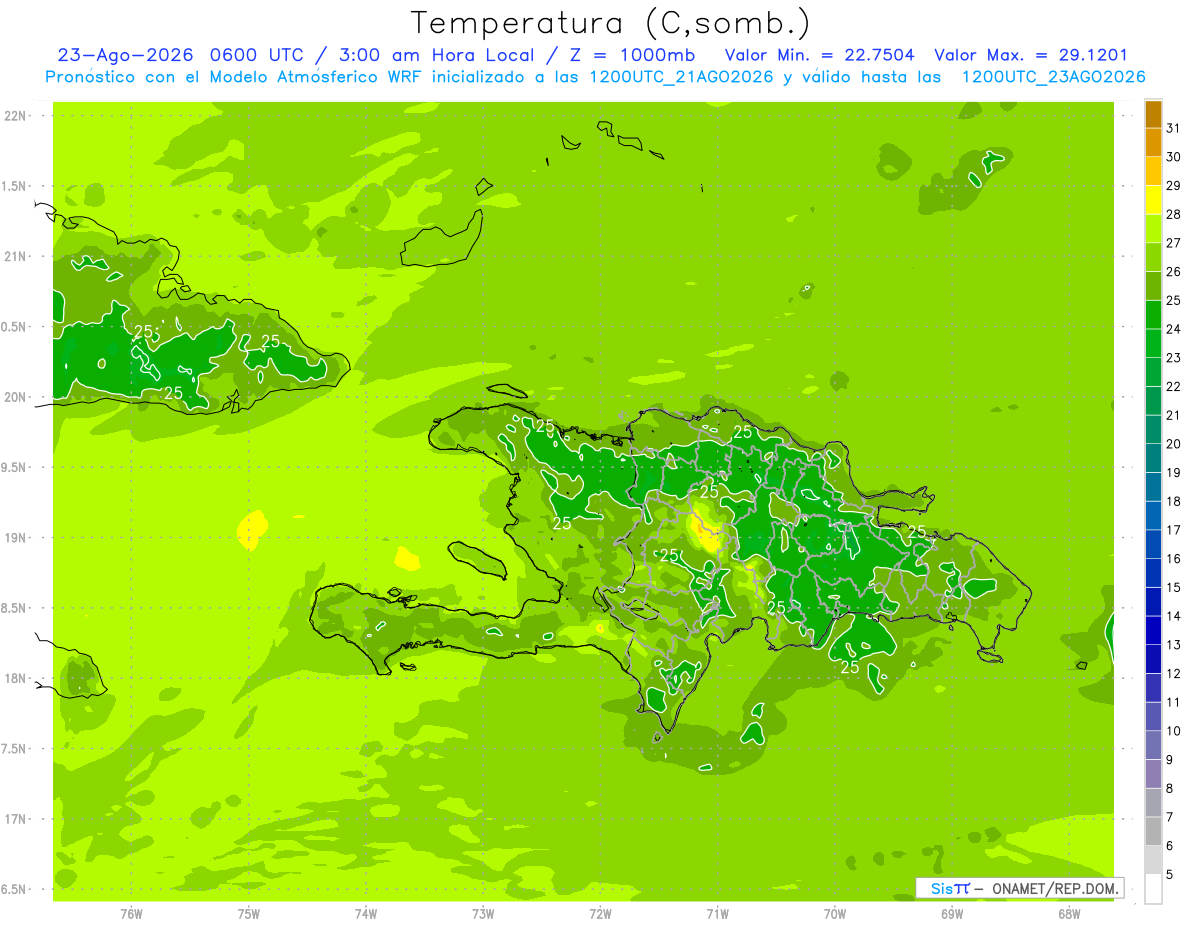This screenshot has height=927, width=1200.
Task: Click the legend value "24" on colorbar
Action: [x=1174, y=329]
